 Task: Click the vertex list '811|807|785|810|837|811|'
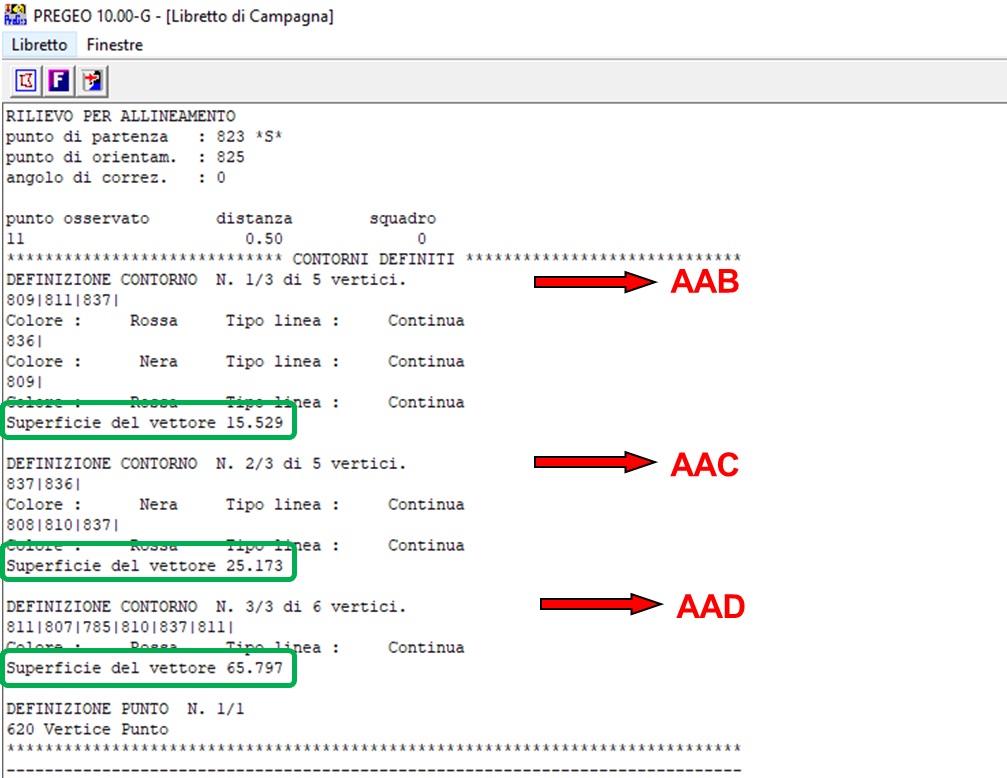(x=120, y=627)
